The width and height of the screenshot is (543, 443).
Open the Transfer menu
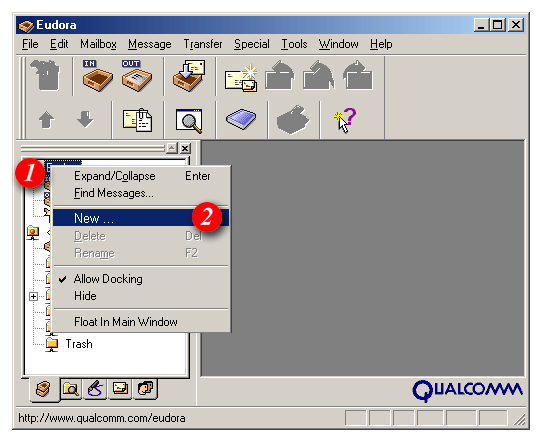[x=203, y=44]
